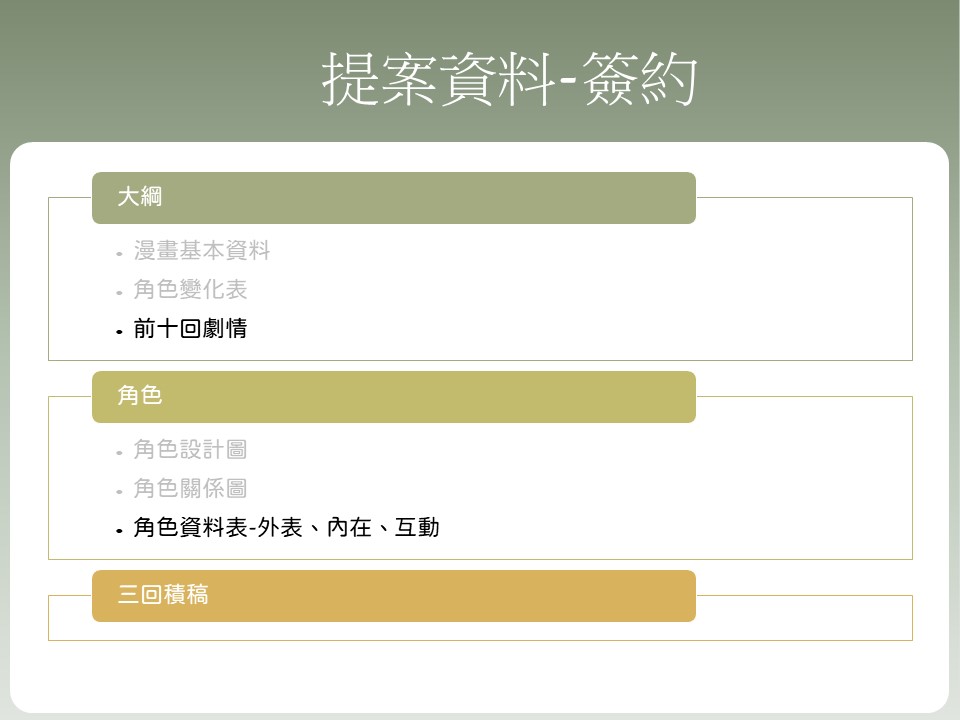960x720 pixels.
Task: Click the bullet dot before 前十回劇情
Action: pos(119,331)
